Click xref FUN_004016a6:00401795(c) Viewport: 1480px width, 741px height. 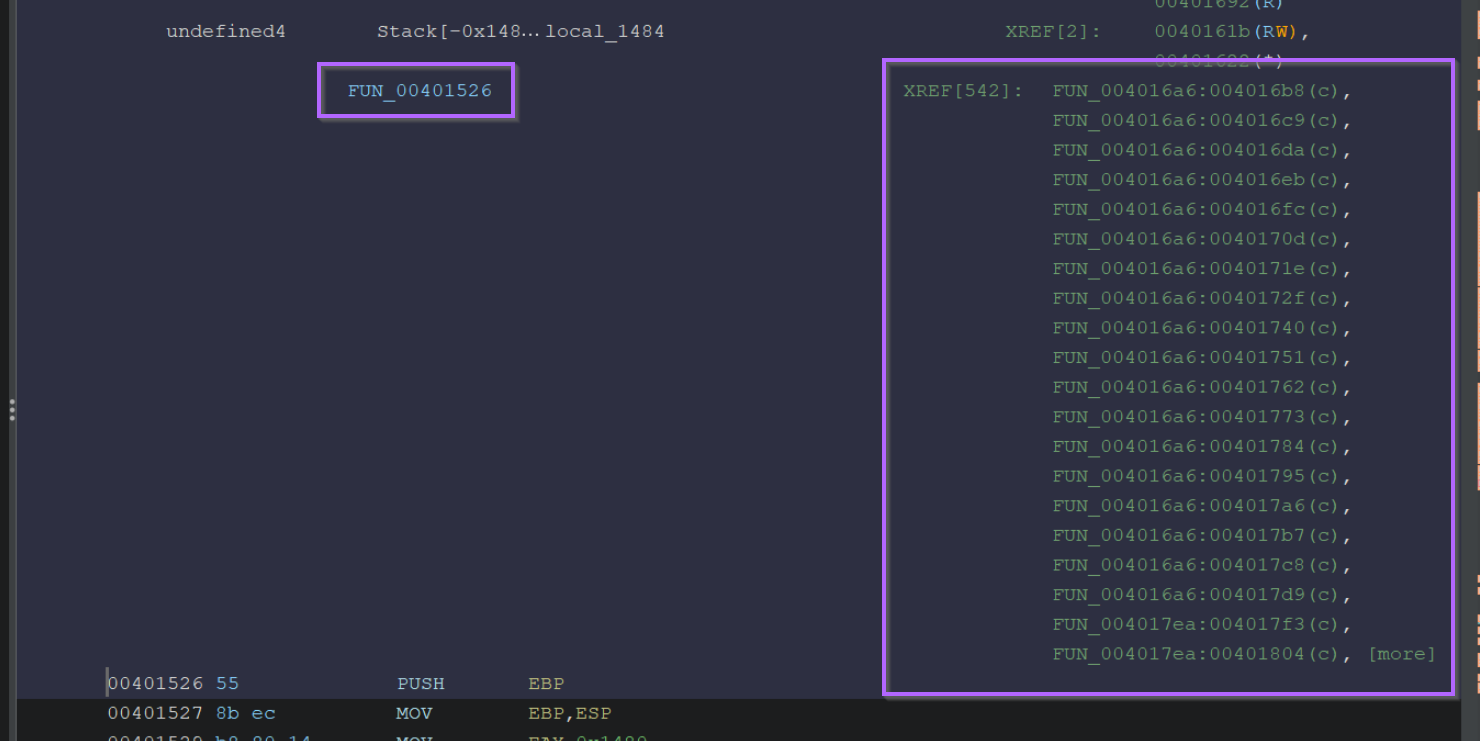[1198, 476]
